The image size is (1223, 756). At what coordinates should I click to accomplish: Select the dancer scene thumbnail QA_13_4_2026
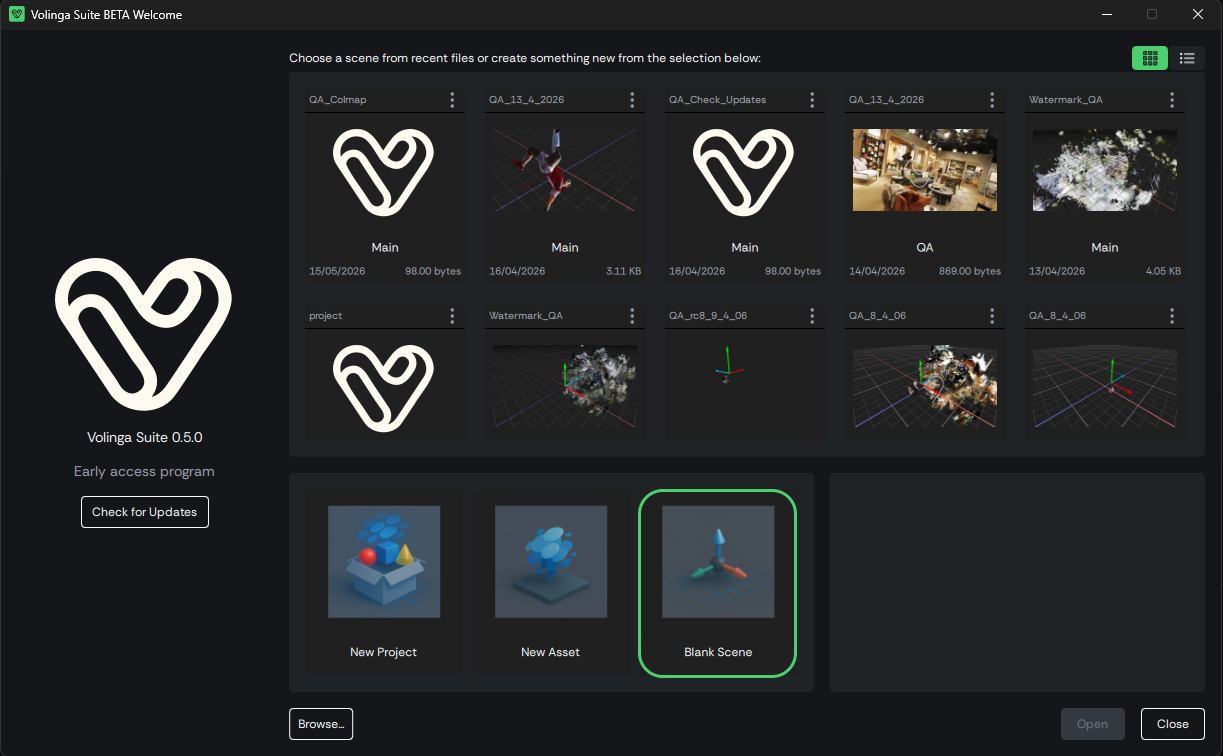(x=565, y=170)
